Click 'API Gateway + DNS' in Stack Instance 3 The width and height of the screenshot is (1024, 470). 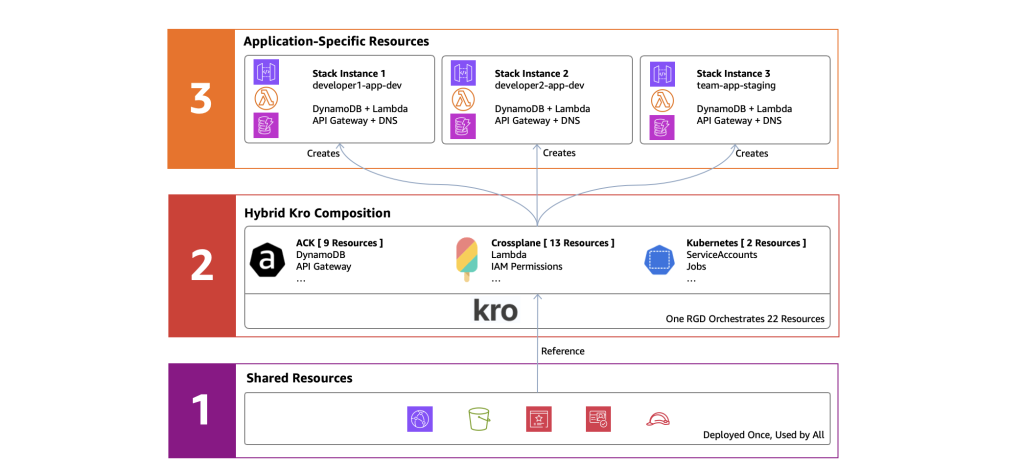[739, 121]
